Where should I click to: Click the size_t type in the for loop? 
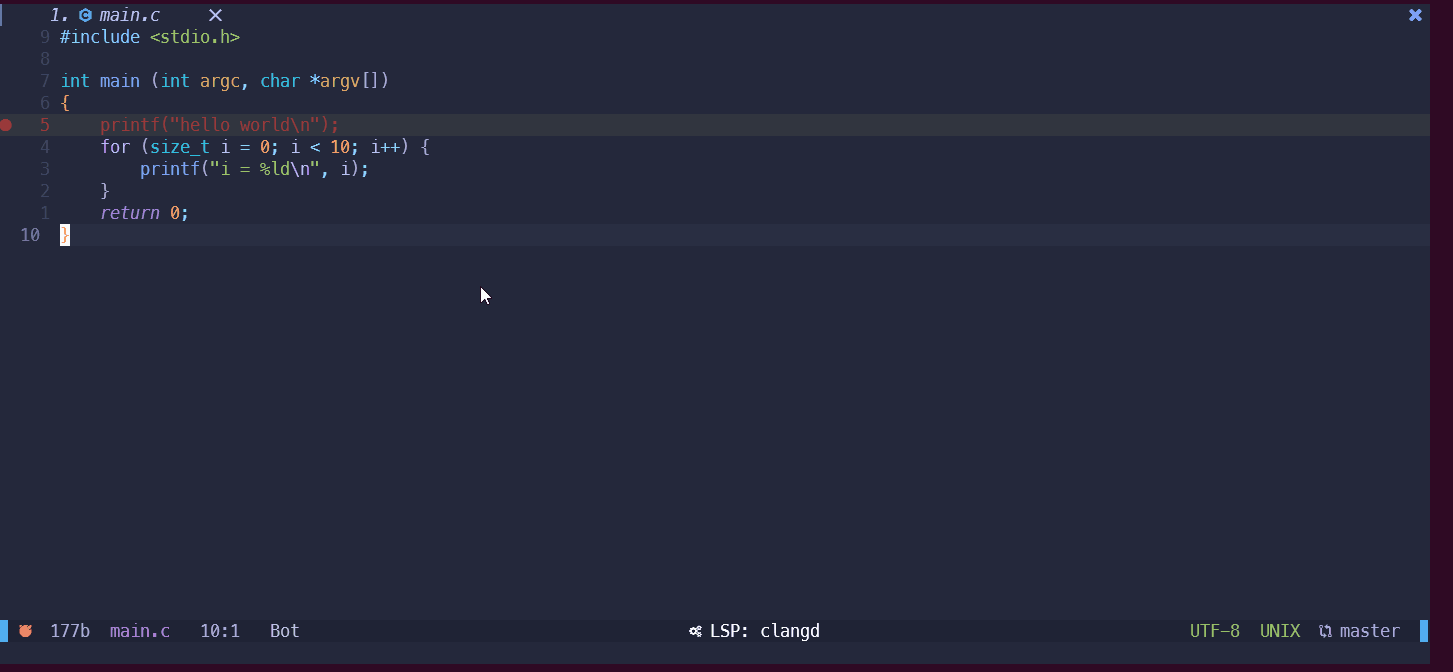[180, 147]
